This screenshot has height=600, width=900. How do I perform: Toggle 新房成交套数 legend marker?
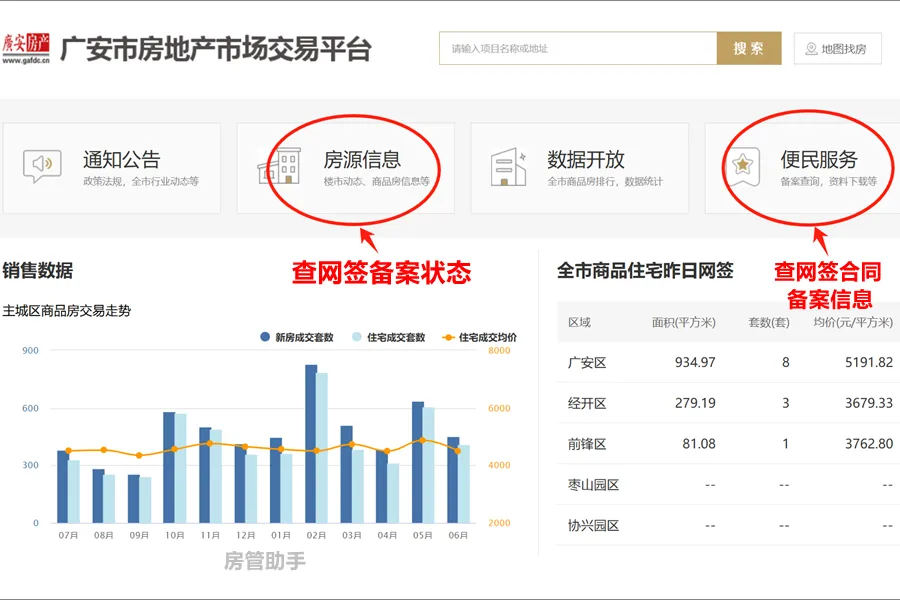(x=264, y=337)
